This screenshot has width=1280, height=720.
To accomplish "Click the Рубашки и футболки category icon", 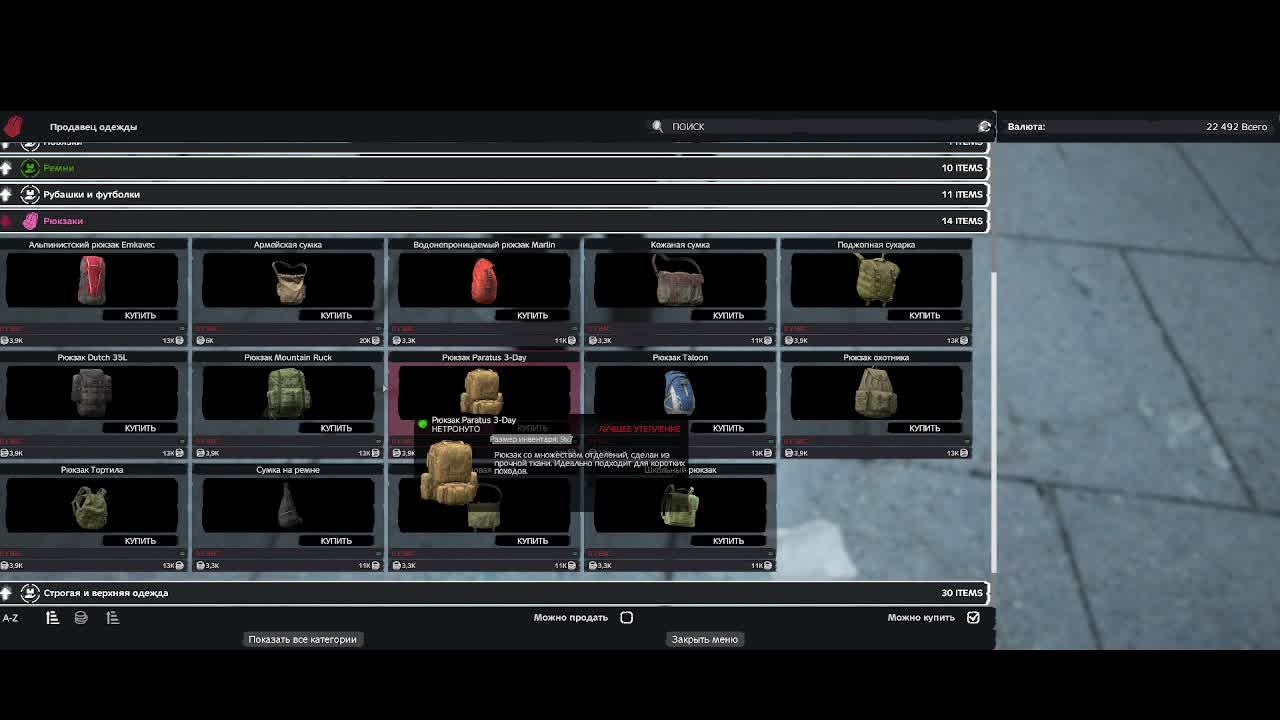I will point(30,194).
